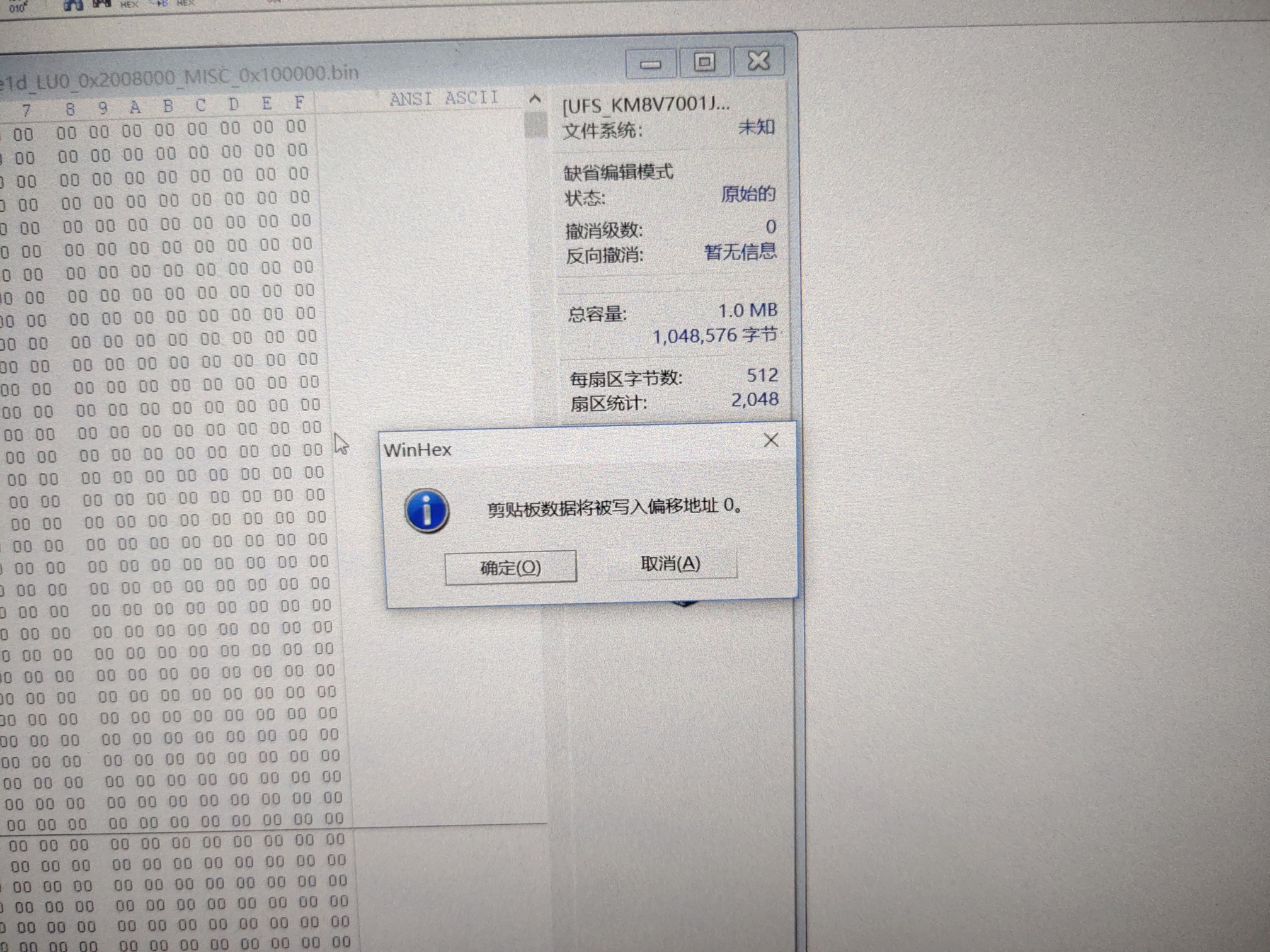Click the 确定(O) confirm button
Image resolution: width=1270 pixels, height=952 pixels.
[x=510, y=567]
